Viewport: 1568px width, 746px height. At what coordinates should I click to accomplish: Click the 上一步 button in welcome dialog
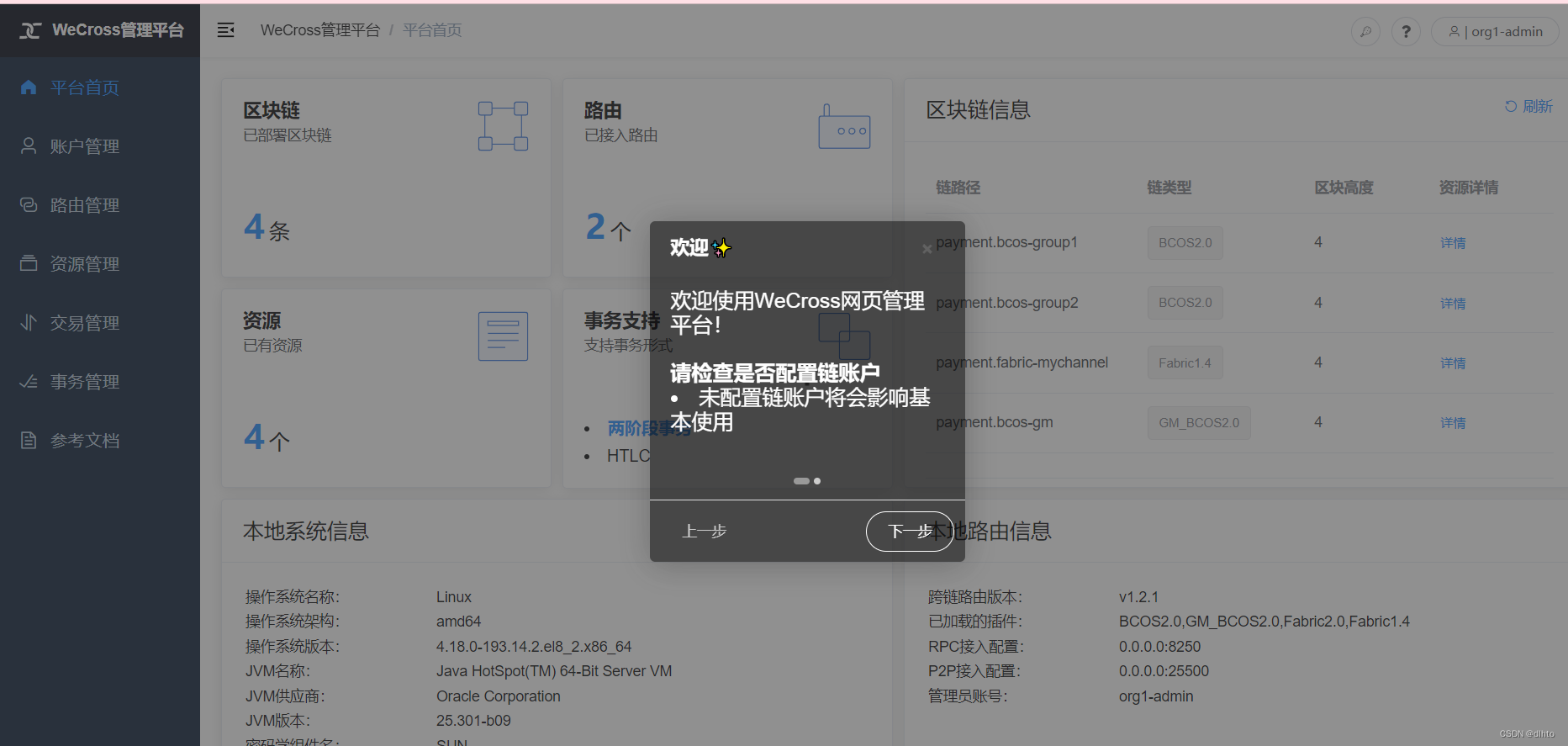coord(705,532)
